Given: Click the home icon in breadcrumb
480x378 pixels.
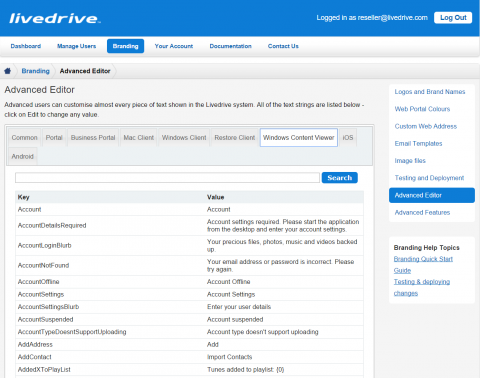Looking at the screenshot, I should [x=7, y=71].
